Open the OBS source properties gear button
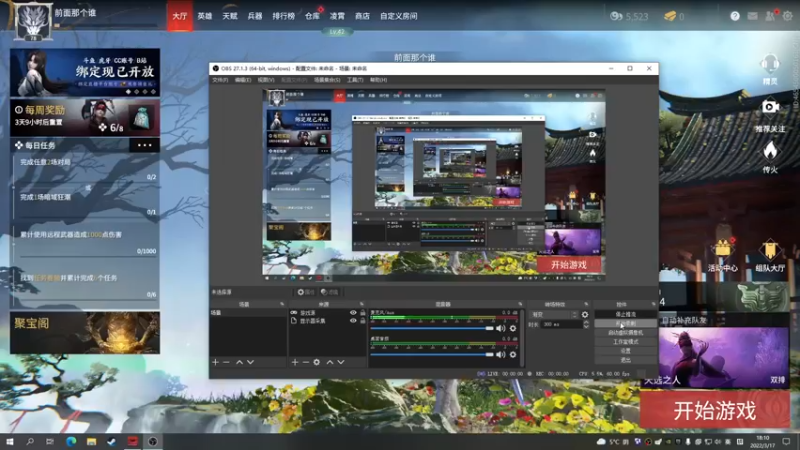The image size is (800, 450). 304,292
